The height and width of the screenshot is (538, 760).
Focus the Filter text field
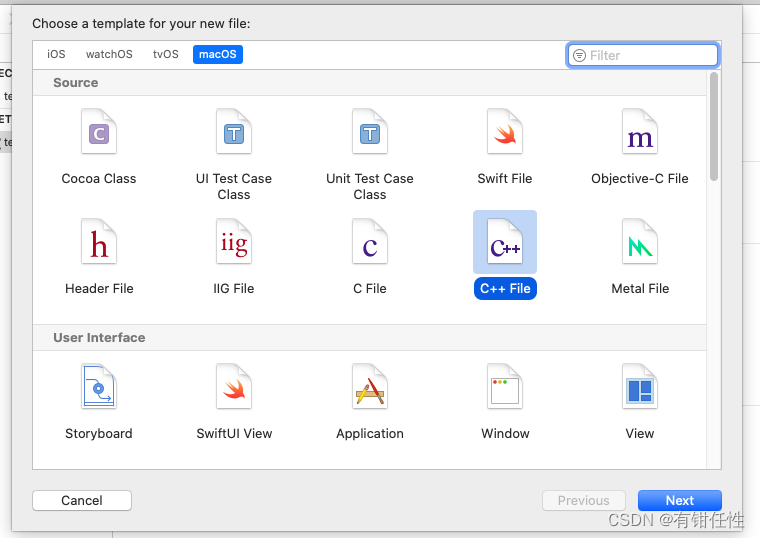click(x=643, y=55)
